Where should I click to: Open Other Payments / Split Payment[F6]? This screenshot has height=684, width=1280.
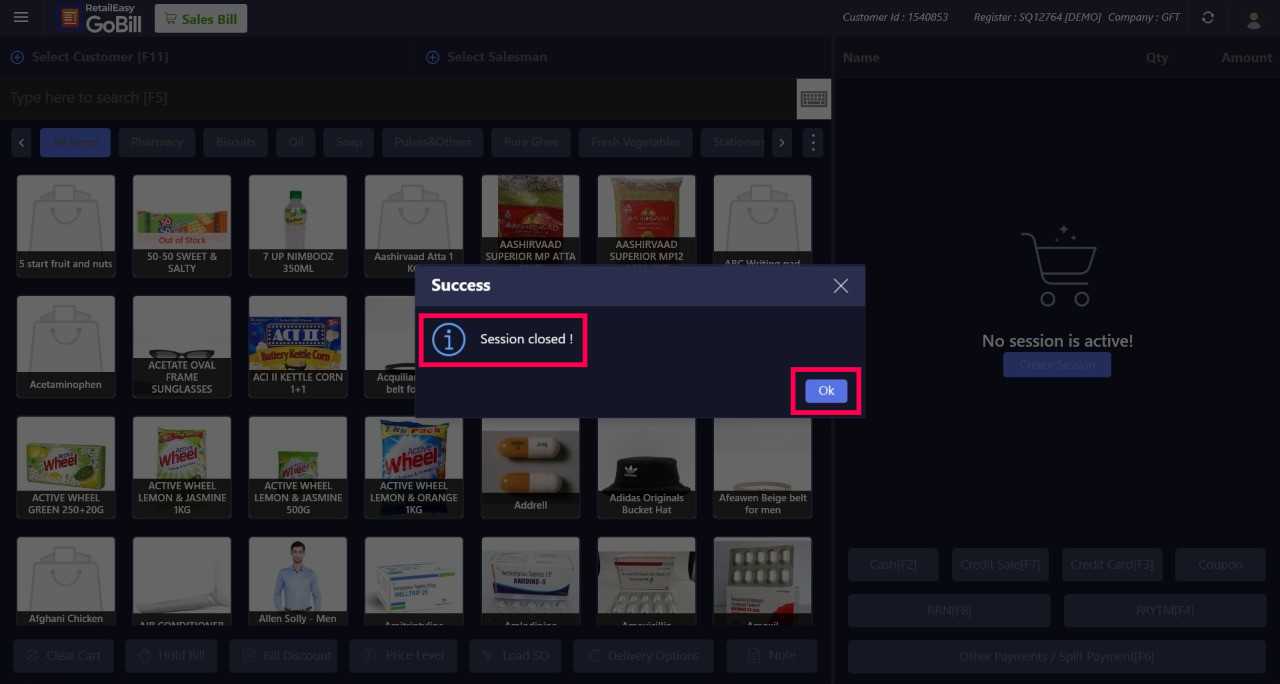[1058, 657]
